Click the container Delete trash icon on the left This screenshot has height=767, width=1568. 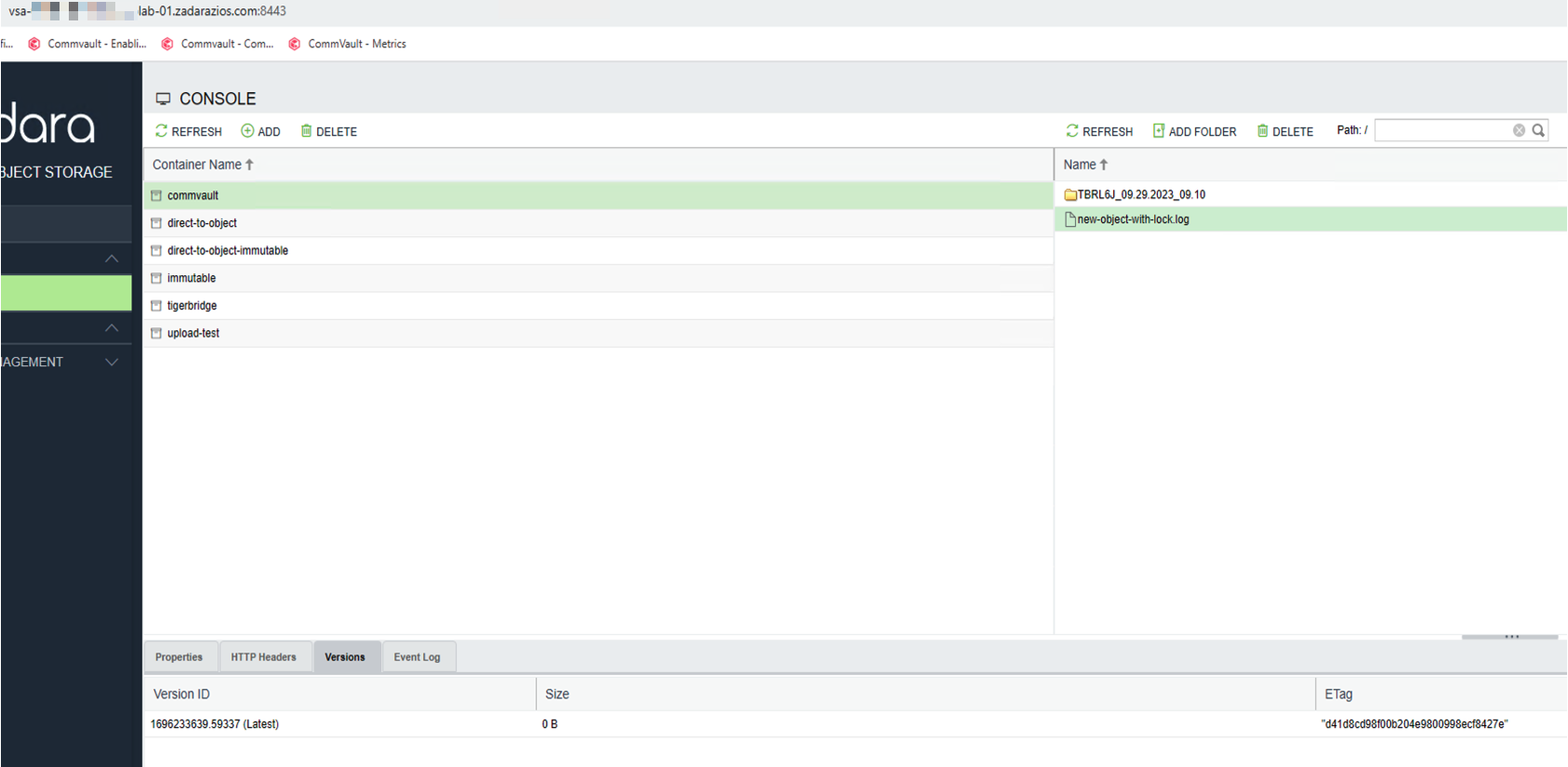coord(306,131)
